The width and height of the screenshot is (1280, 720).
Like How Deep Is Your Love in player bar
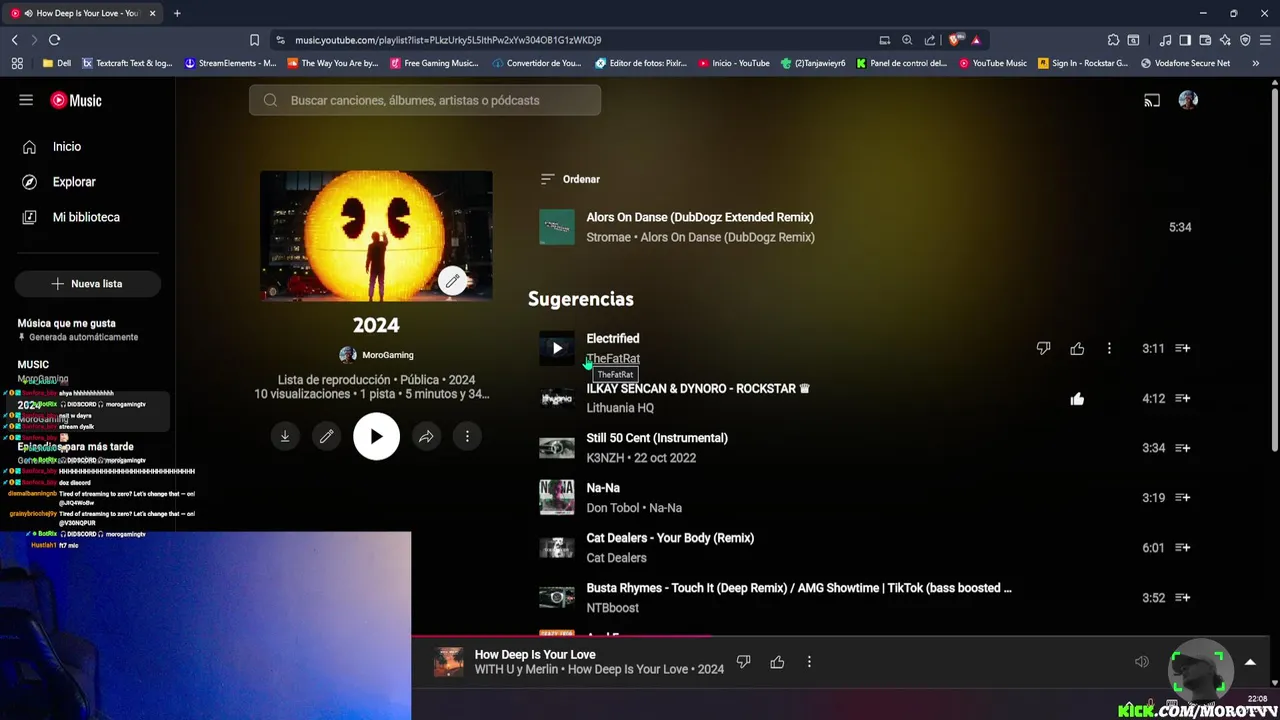(777, 662)
